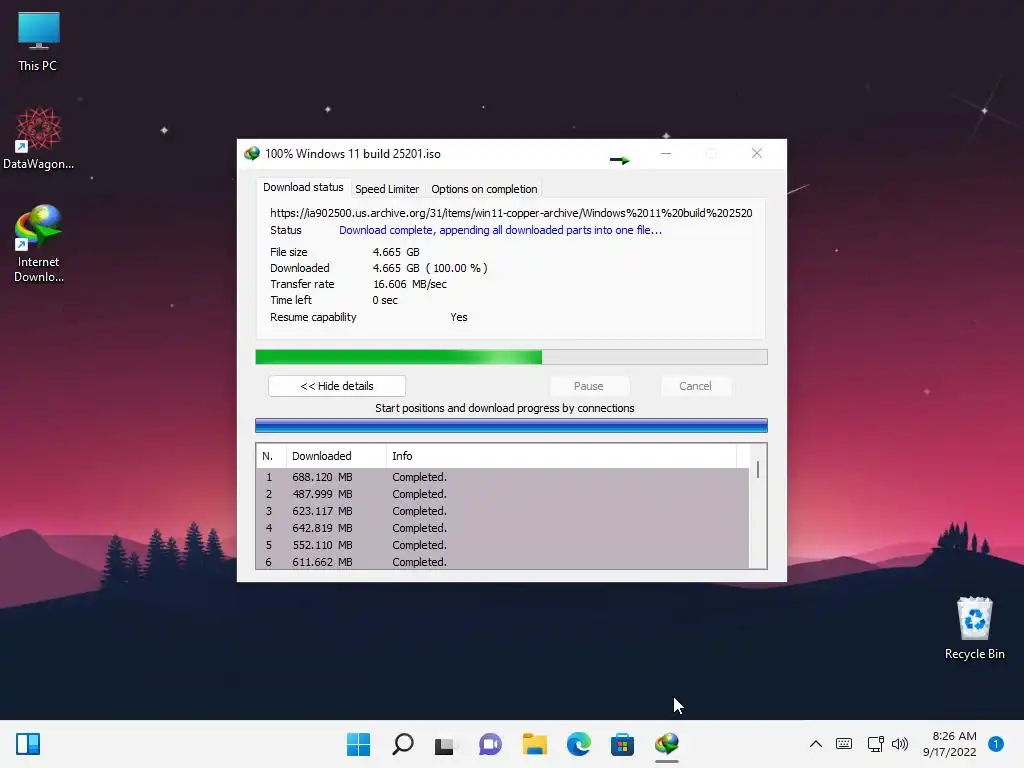Click the N. column header
The height and width of the screenshot is (768, 1024).
click(x=271, y=456)
